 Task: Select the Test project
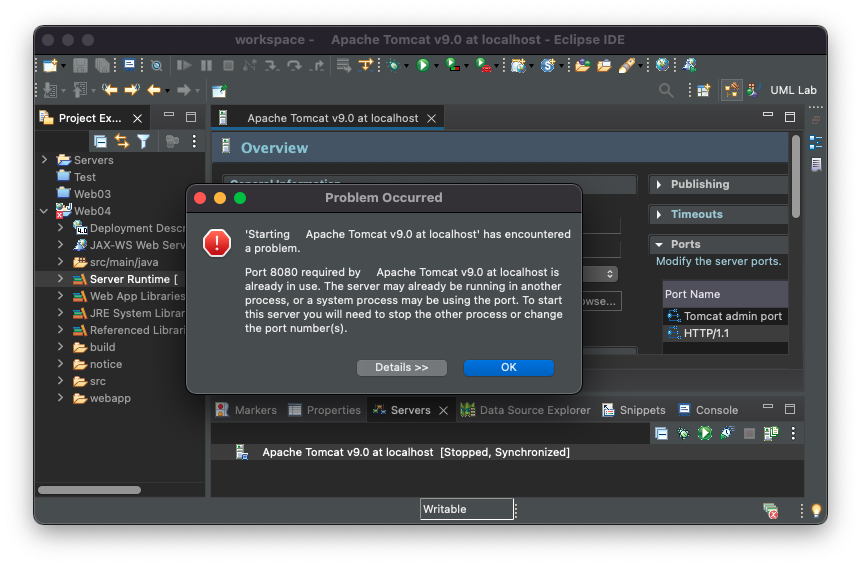tap(76, 177)
